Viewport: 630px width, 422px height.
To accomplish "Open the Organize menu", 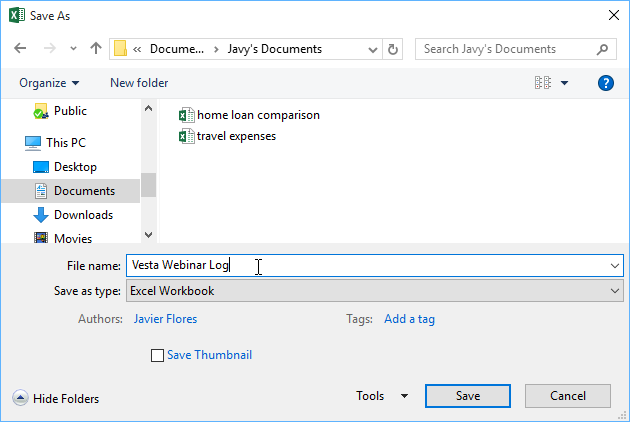I will point(49,83).
